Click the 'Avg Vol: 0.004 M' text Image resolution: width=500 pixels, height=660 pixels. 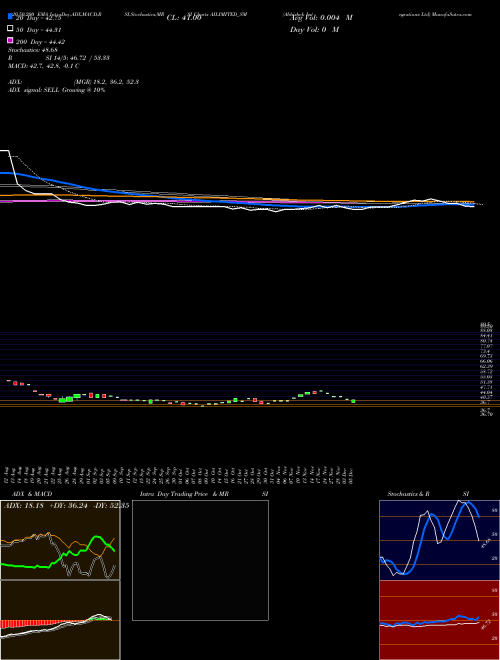[x=321, y=18]
